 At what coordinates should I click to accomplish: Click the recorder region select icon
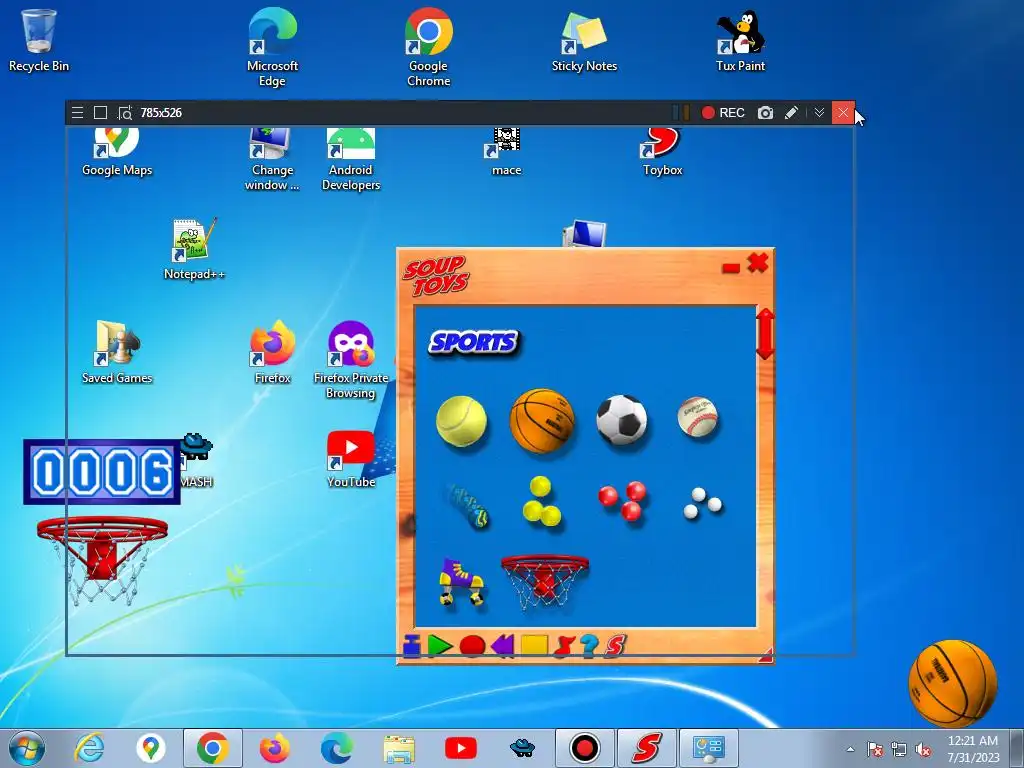(125, 113)
